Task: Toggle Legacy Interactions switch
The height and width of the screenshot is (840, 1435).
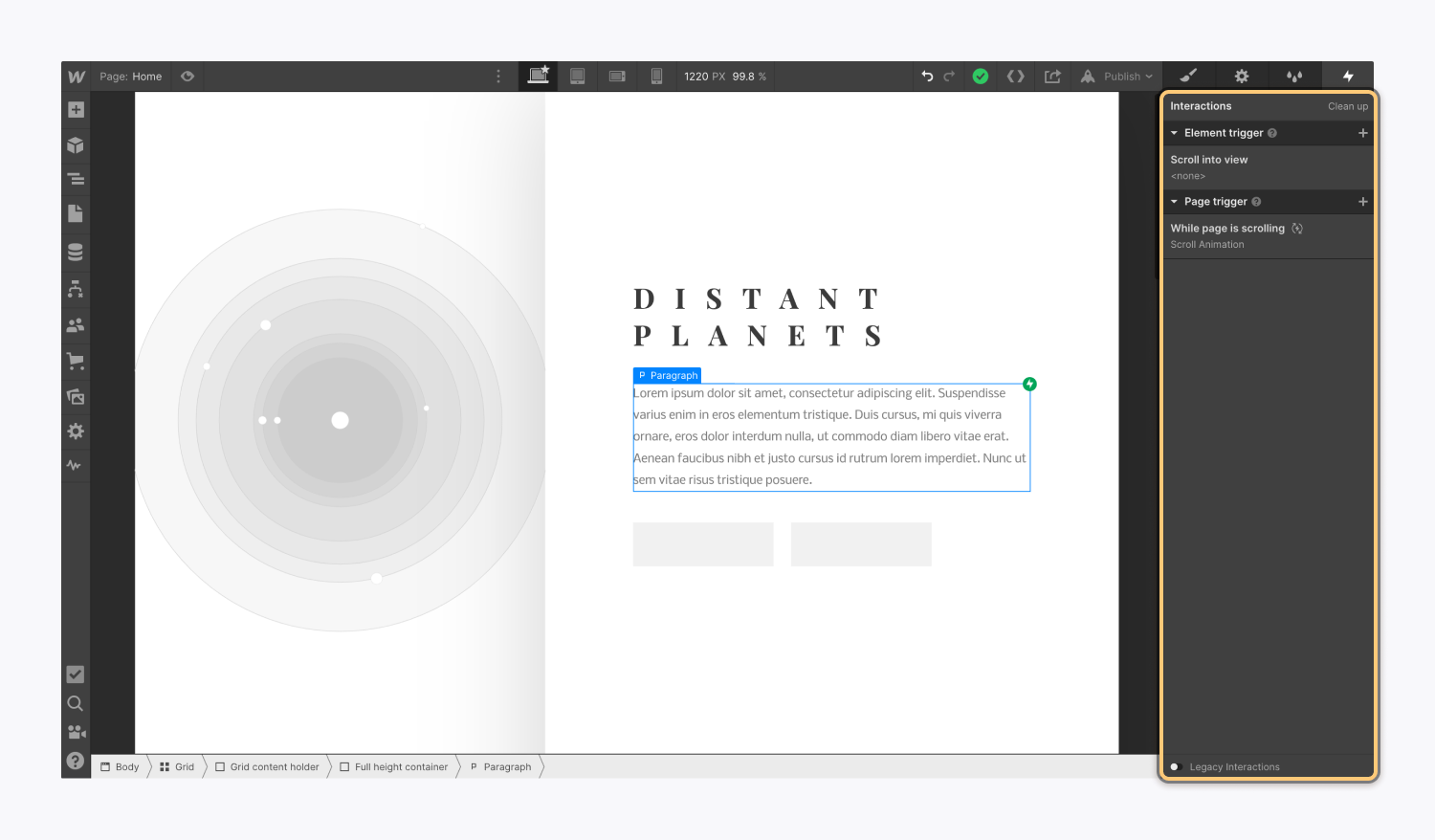Action: pos(1177,767)
